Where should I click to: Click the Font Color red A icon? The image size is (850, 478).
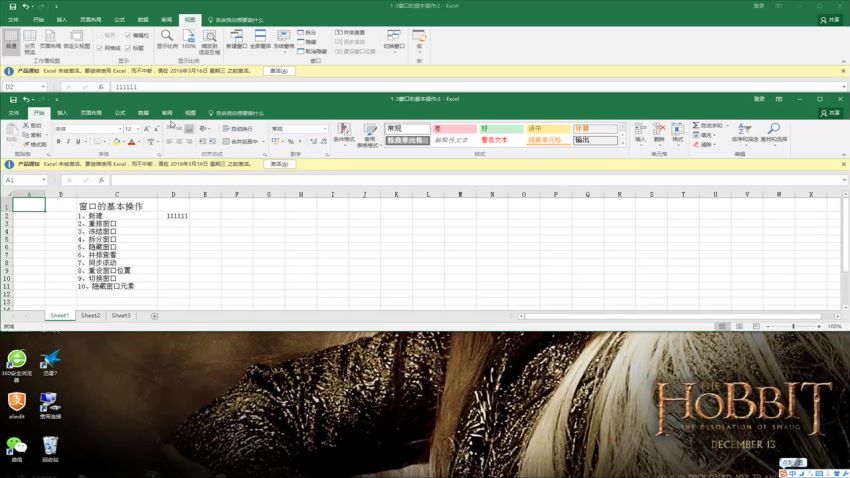pos(131,142)
